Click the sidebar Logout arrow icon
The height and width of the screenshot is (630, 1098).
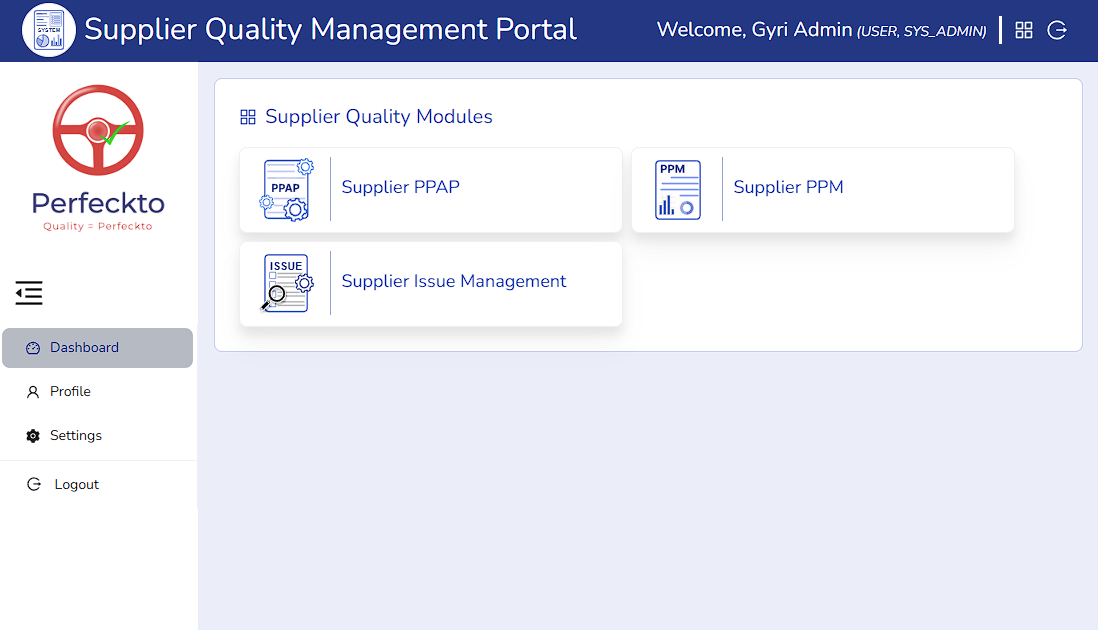click(x=34, y=484)
